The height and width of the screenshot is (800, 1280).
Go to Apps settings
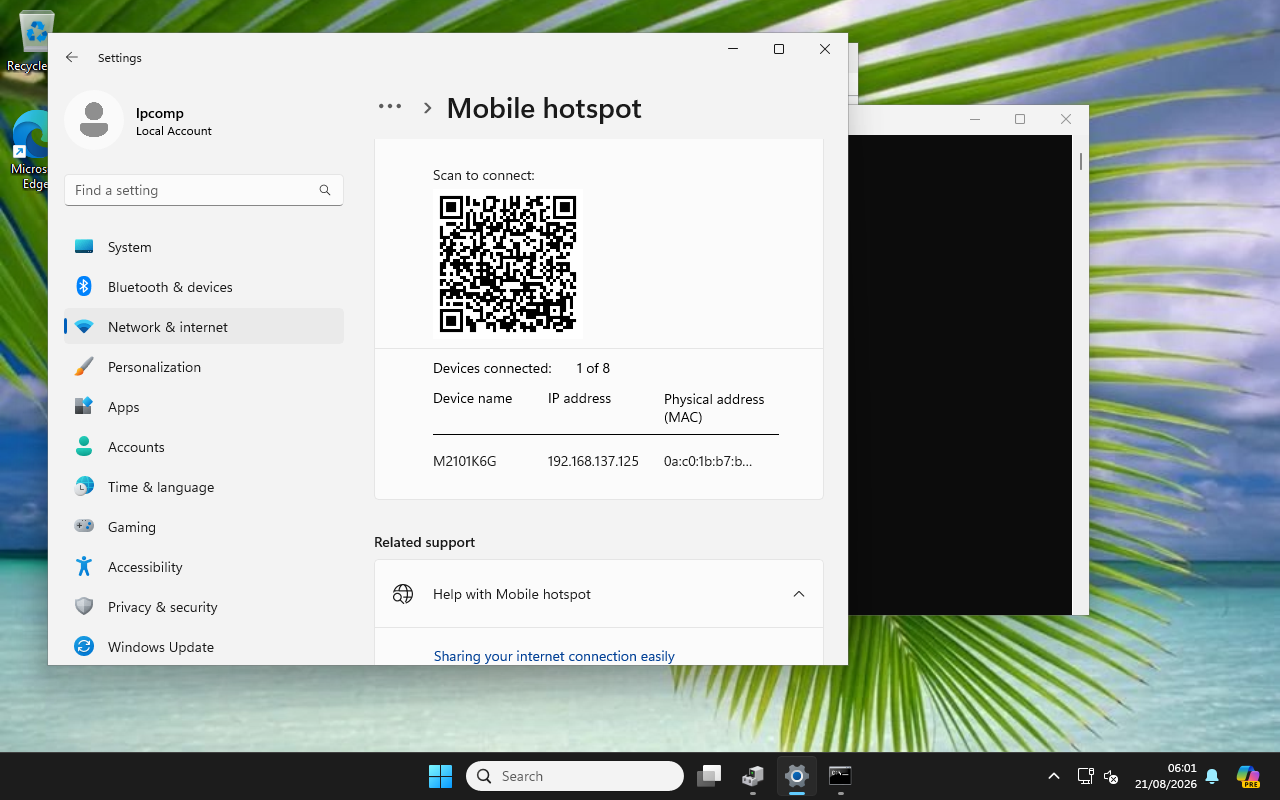(x=204, y=407)
